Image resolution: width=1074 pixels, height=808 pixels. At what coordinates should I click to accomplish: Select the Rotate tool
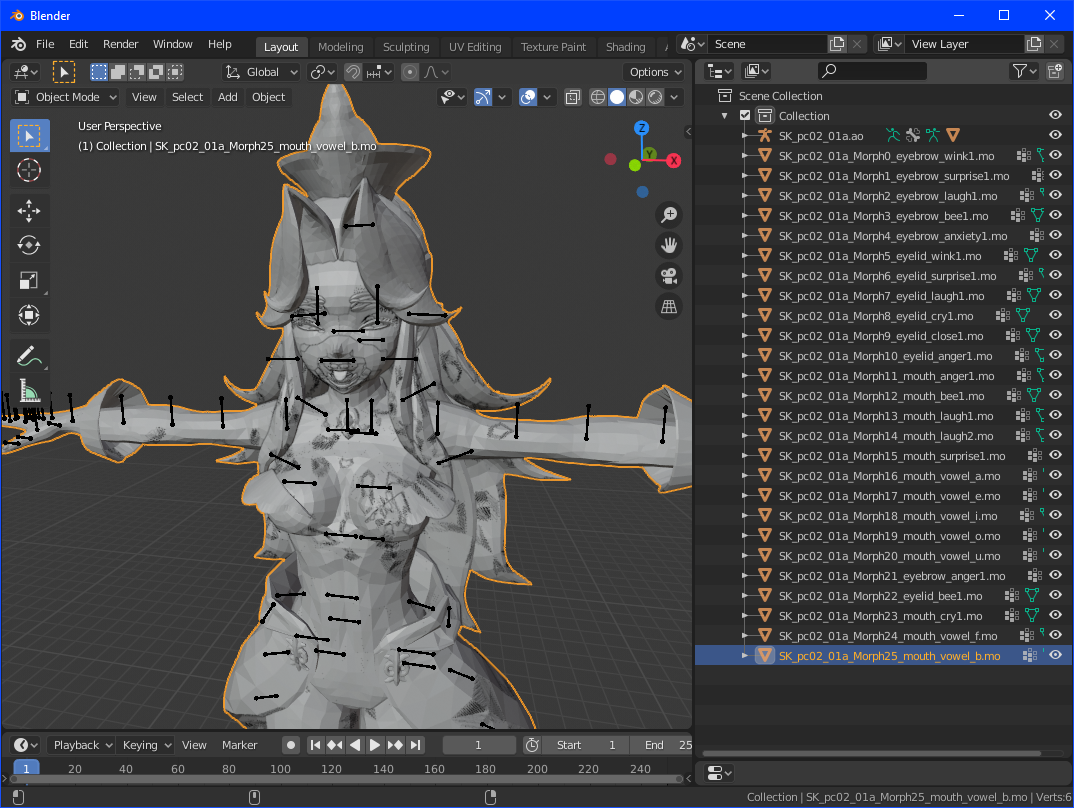[x=29, y=245]
